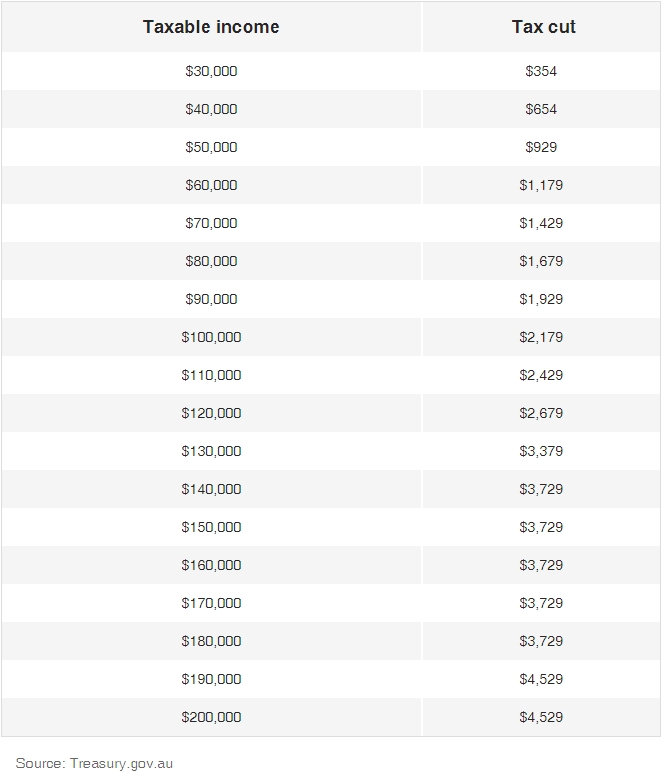Click the $2,429 tax cut value

[541, 375]
